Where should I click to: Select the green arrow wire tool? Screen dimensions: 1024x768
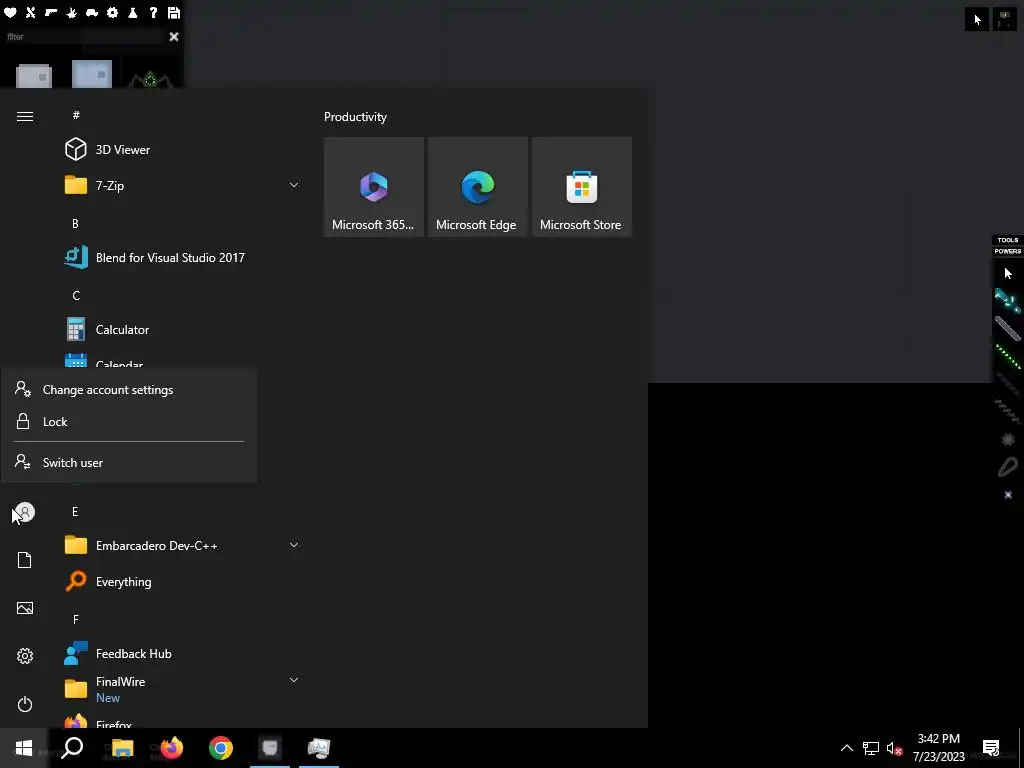pyautogui.click(x=1007, y=357)
